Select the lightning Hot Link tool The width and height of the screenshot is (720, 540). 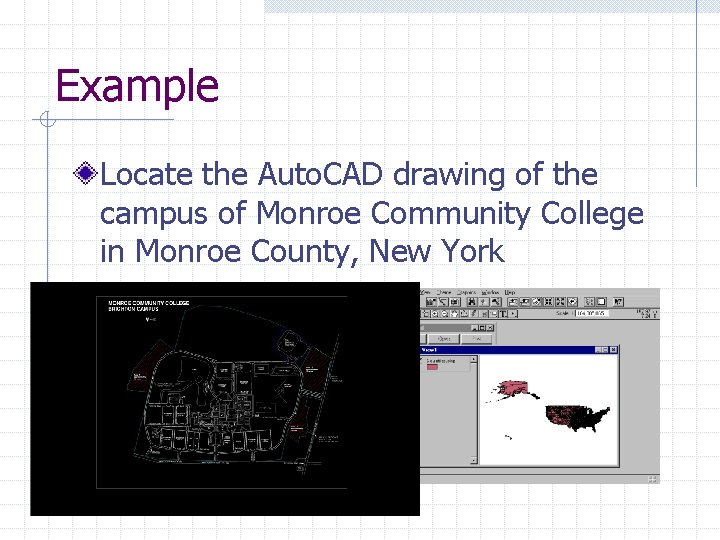(x=473, y=314)
